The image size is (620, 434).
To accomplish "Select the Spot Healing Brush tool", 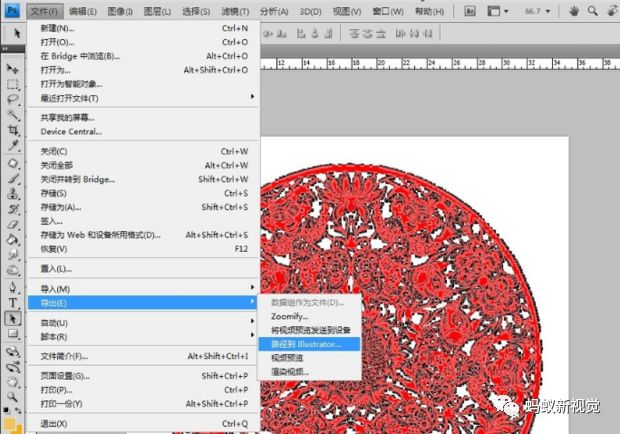I will 13,163.
